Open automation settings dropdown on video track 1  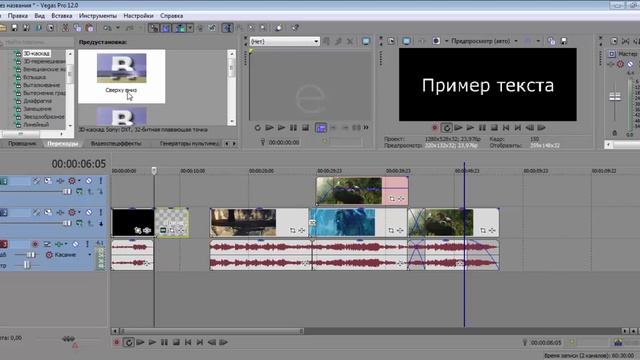79,180
